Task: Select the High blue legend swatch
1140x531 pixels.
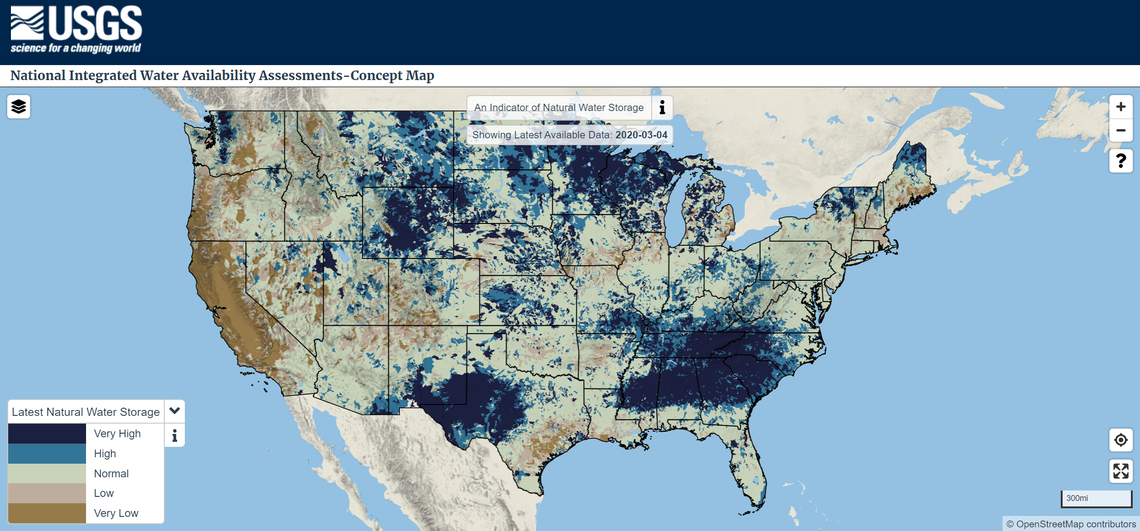Action: pyautogui.click(x=47, y=454)
